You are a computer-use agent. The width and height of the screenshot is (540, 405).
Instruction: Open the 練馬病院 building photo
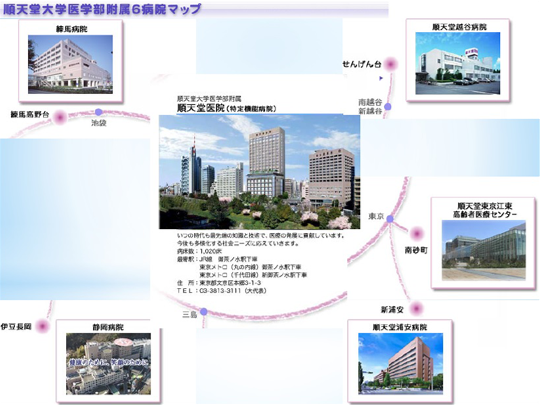pyautogui.click(x=70, y=64)
